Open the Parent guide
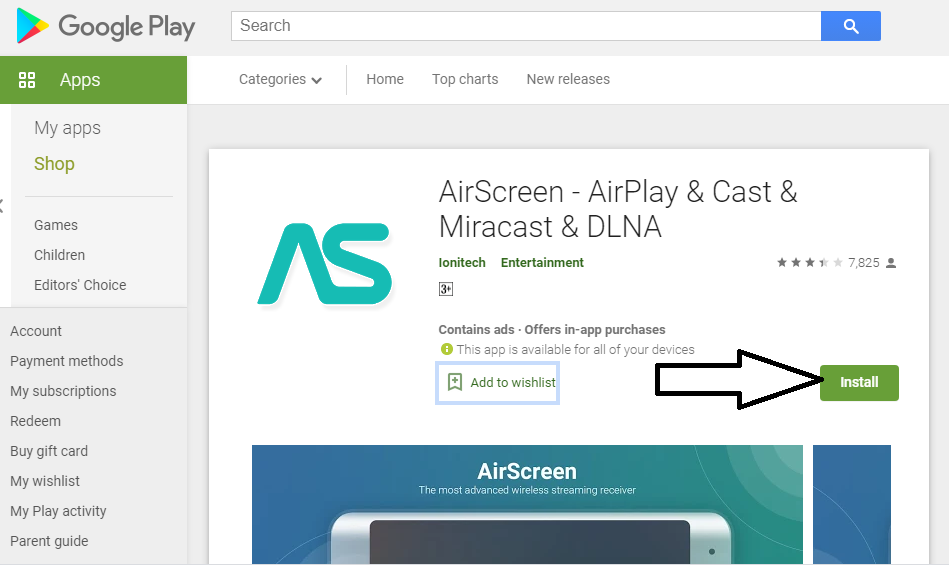 (49, 541)
